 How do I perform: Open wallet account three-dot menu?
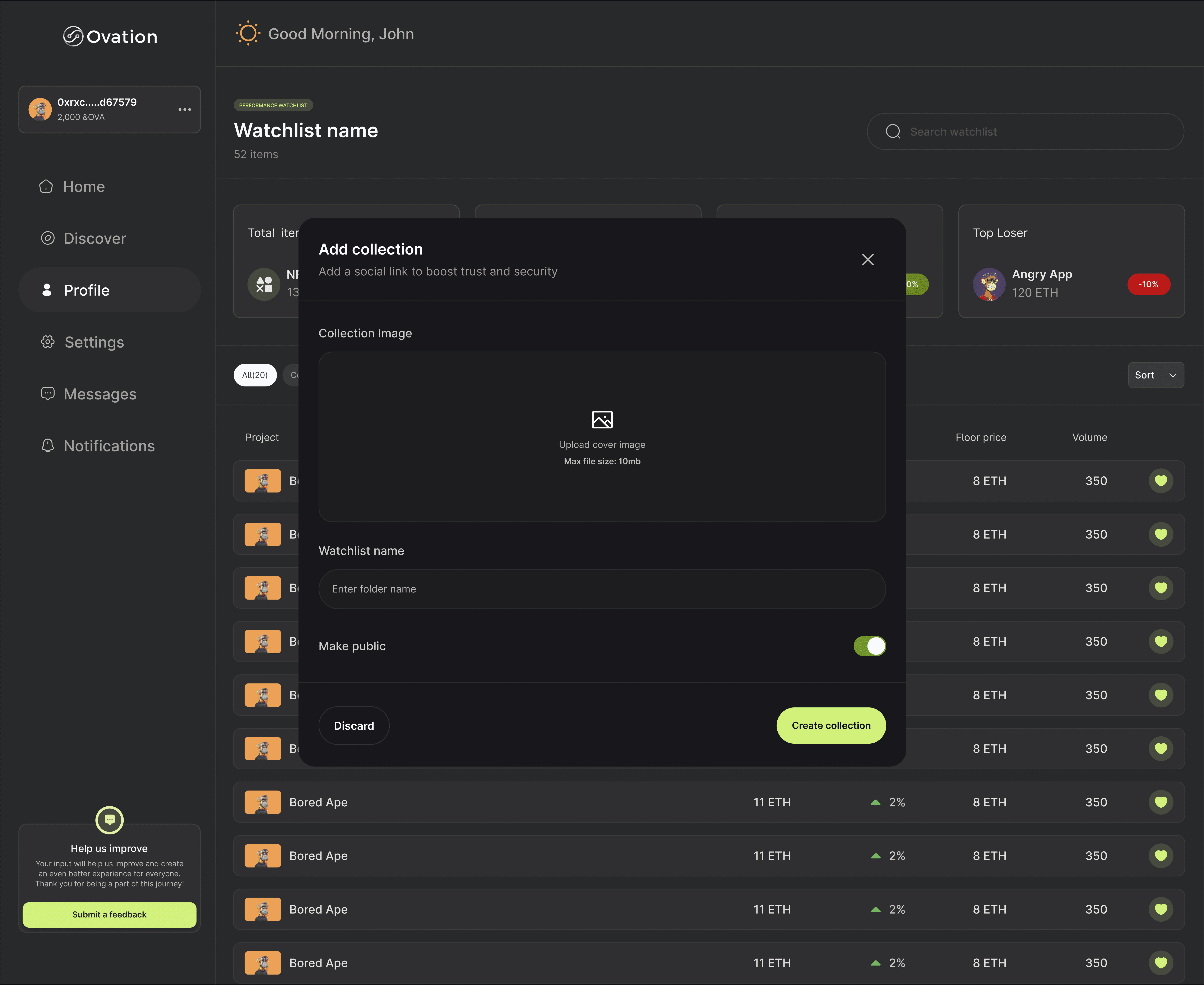click(184, 110)
